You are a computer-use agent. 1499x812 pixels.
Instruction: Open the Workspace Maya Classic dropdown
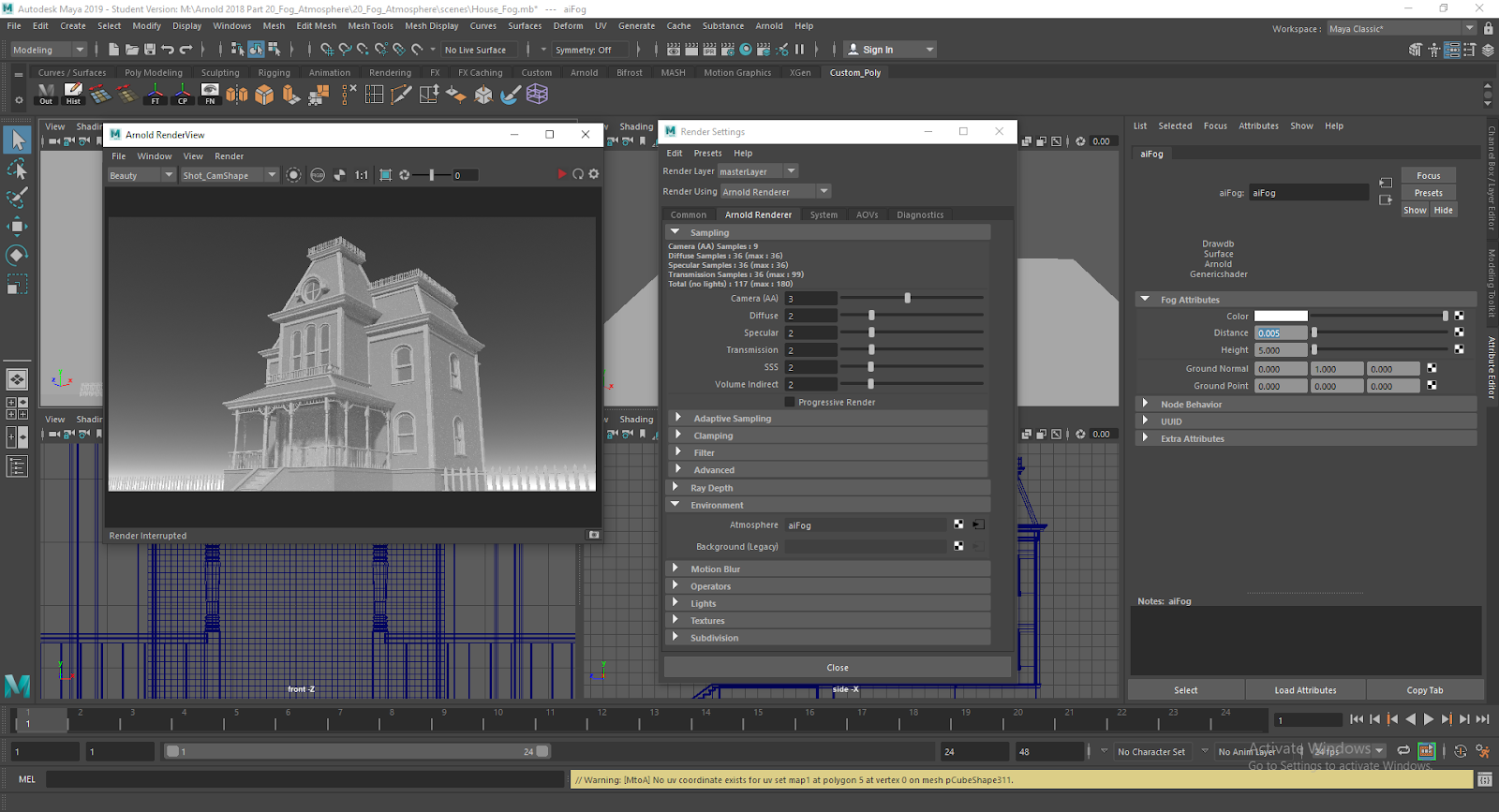click(x=1402, y=29)
